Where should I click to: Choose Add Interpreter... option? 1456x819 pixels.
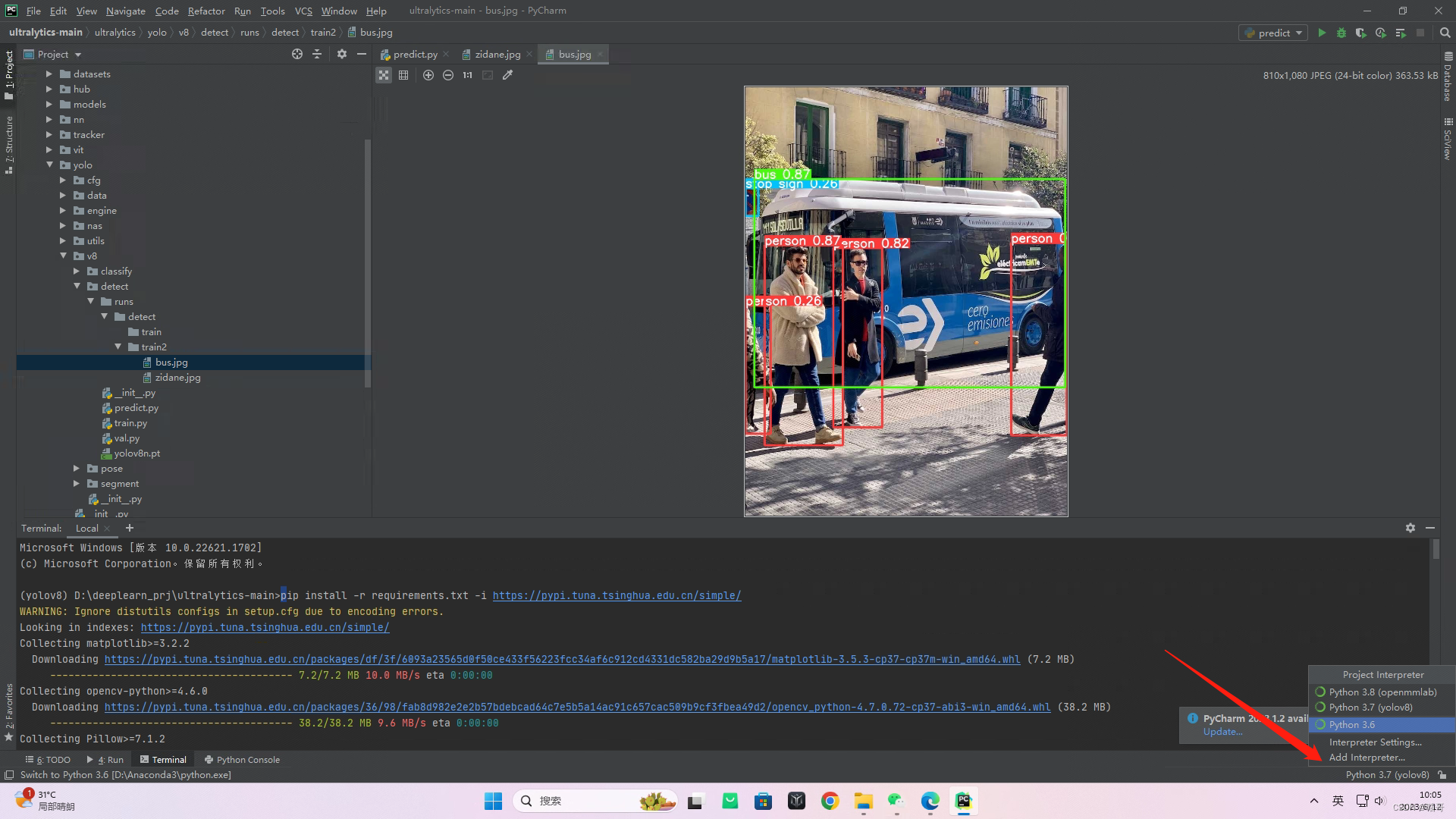(1382, 758)
